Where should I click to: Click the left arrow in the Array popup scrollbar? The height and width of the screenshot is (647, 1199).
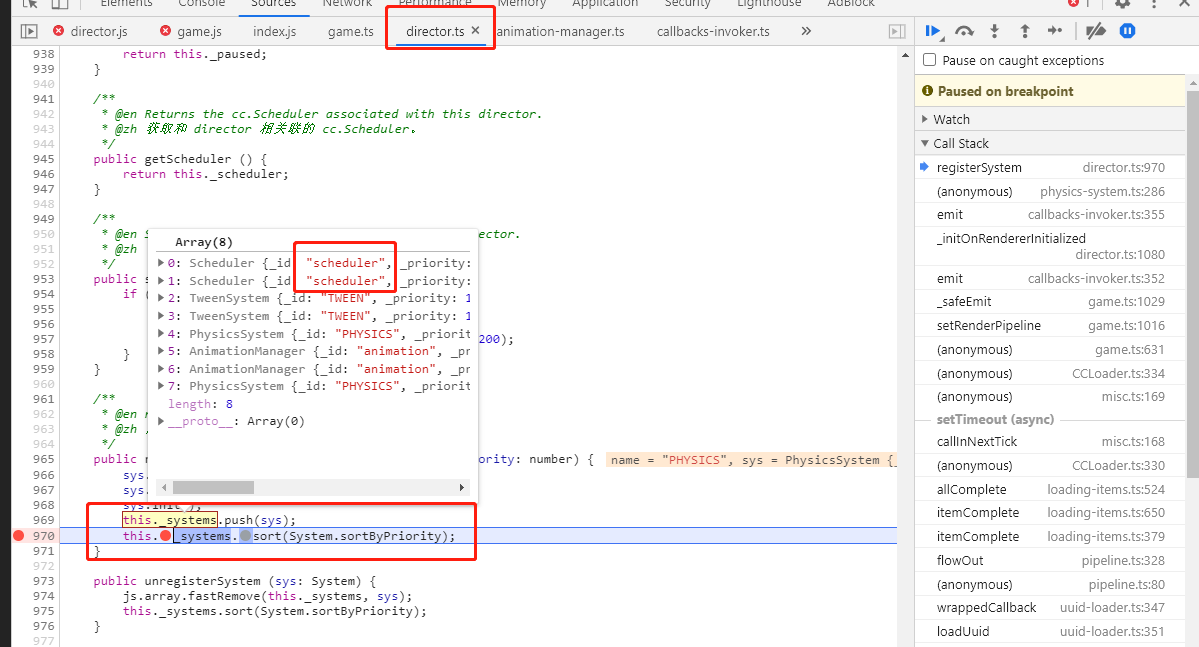click(x=164, y=487)
